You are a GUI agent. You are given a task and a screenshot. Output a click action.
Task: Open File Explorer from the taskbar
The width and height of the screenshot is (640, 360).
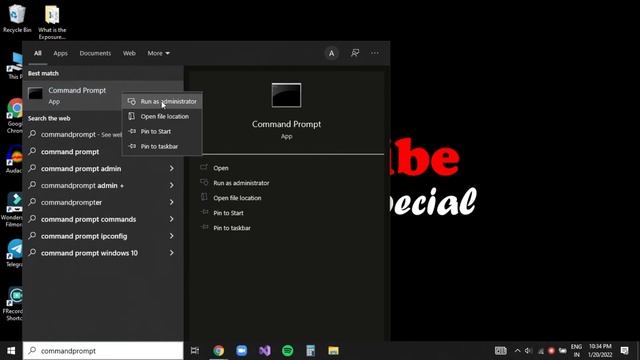click(x=333, y=351)
